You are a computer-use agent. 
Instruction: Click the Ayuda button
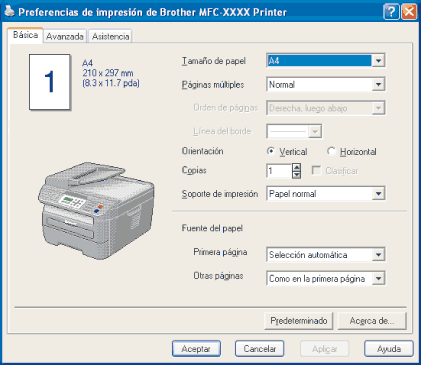pos(389,349)
